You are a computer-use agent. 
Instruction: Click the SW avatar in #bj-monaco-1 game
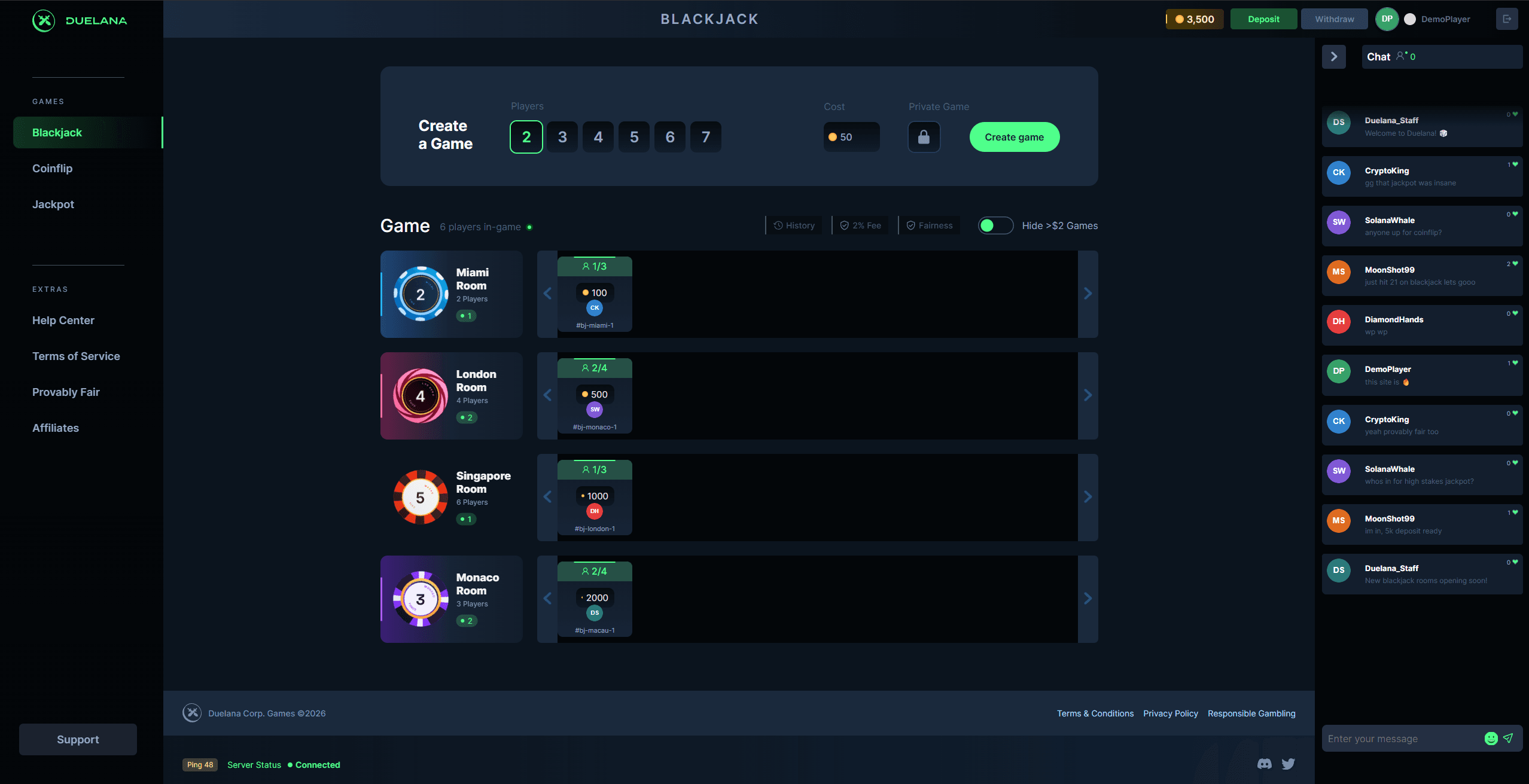595,410
